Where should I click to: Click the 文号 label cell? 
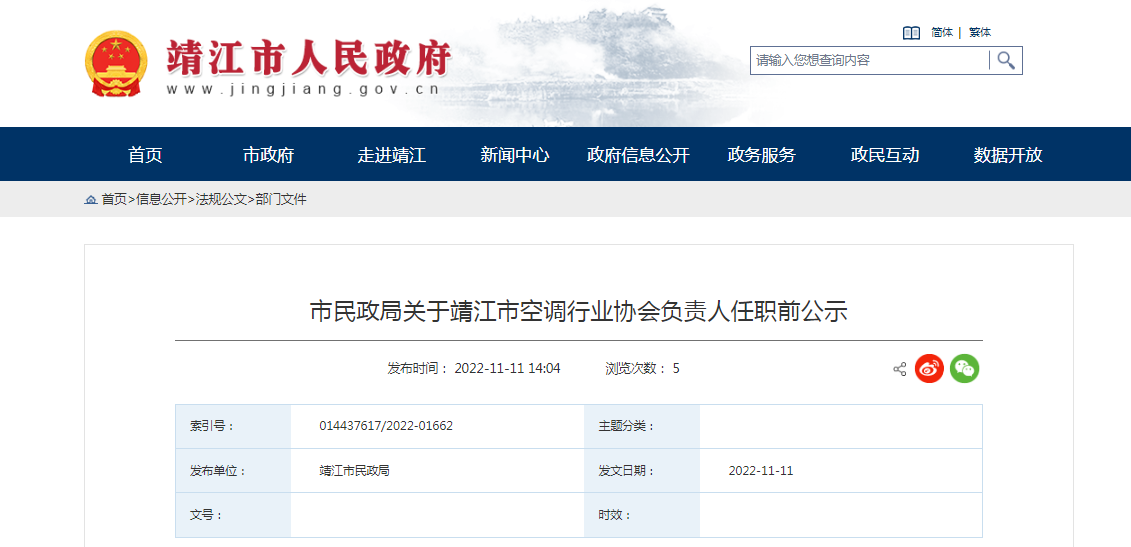click(233, 515)
